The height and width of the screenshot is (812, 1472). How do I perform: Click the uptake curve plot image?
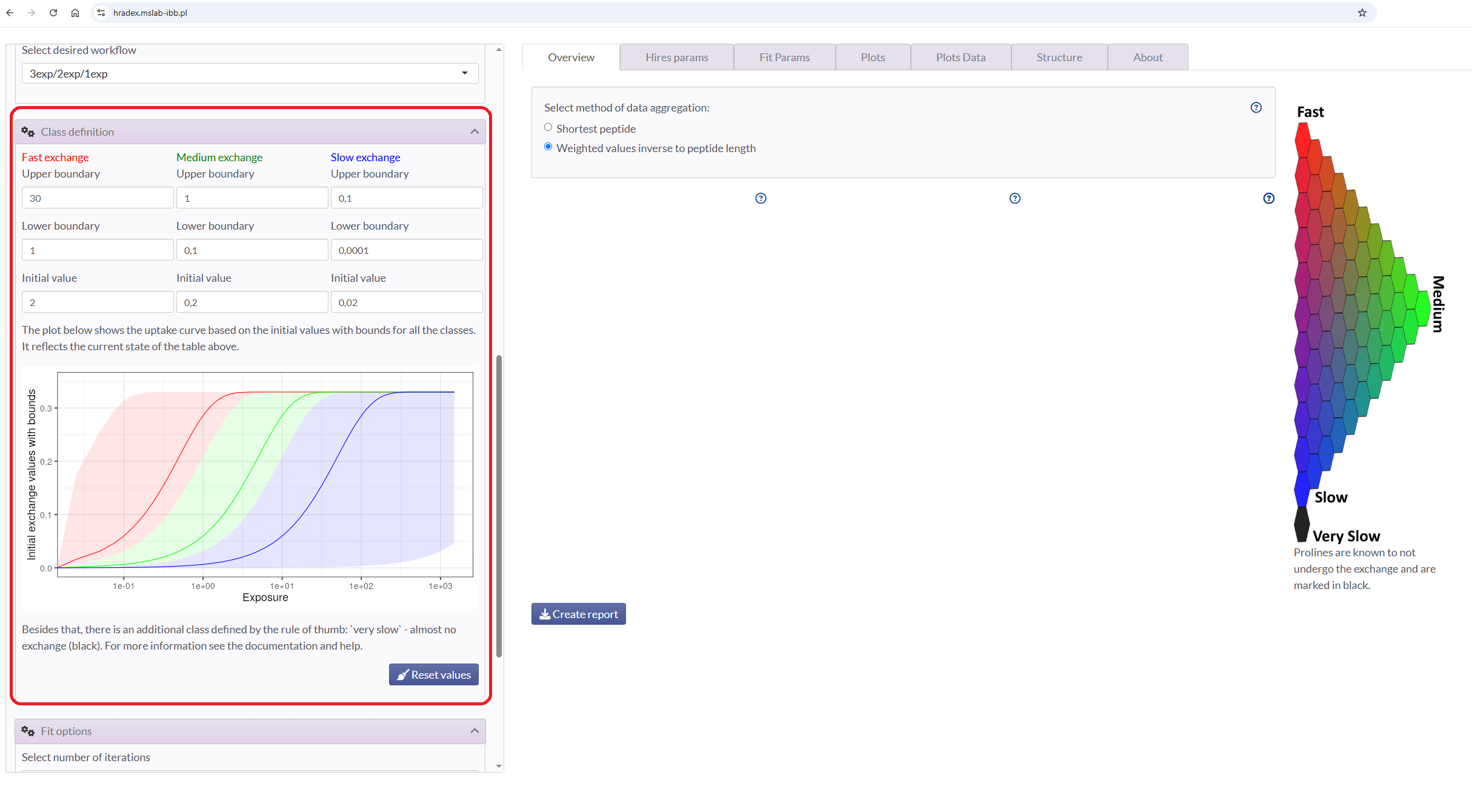click(250, 488)
